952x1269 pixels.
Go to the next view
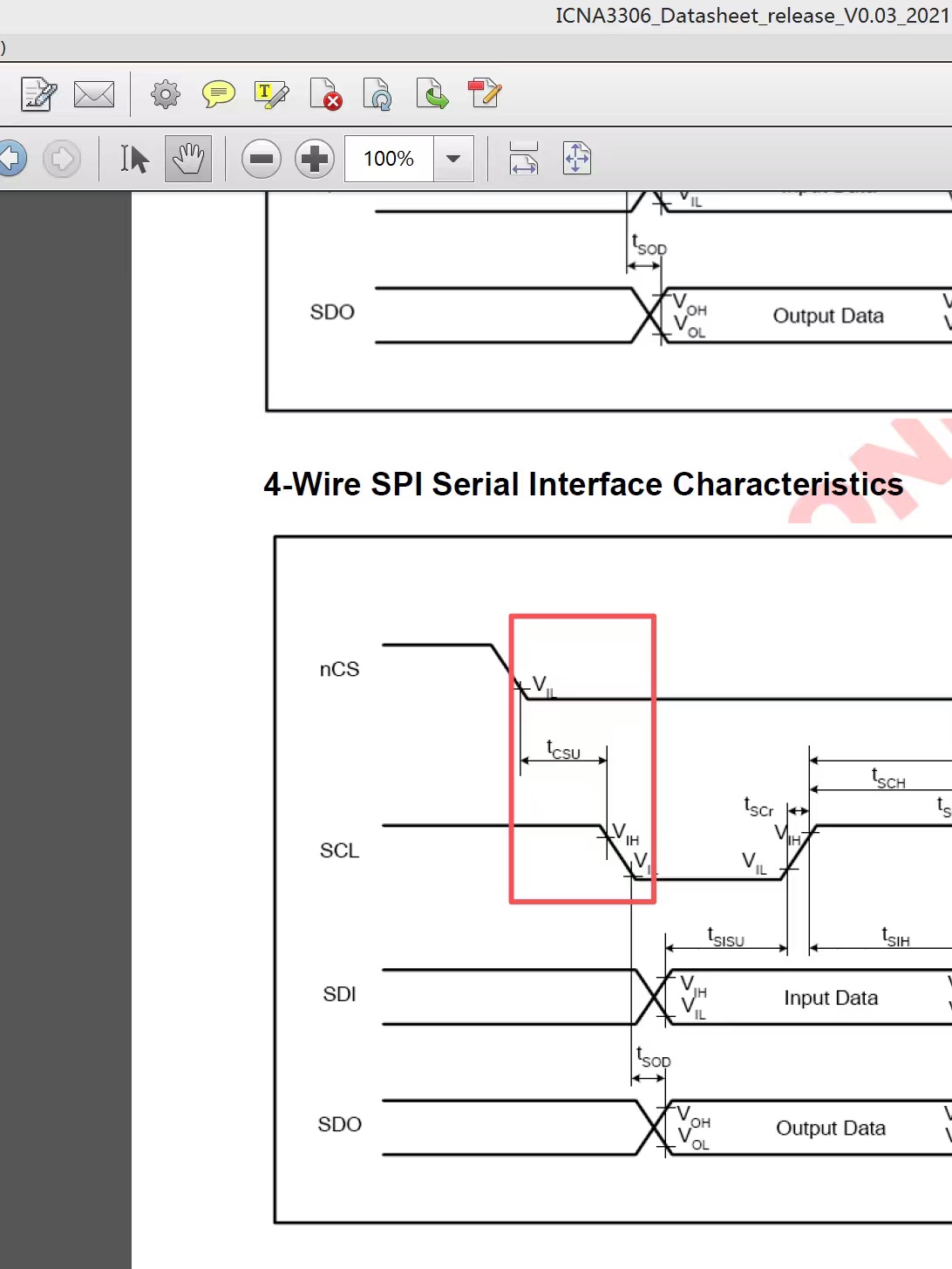pos(62,159)
